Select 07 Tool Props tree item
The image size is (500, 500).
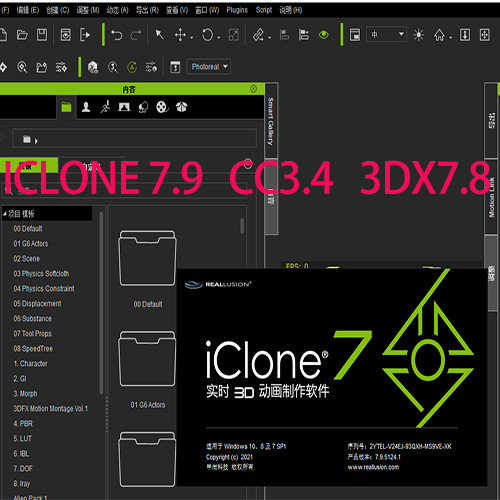pos(32,334)
